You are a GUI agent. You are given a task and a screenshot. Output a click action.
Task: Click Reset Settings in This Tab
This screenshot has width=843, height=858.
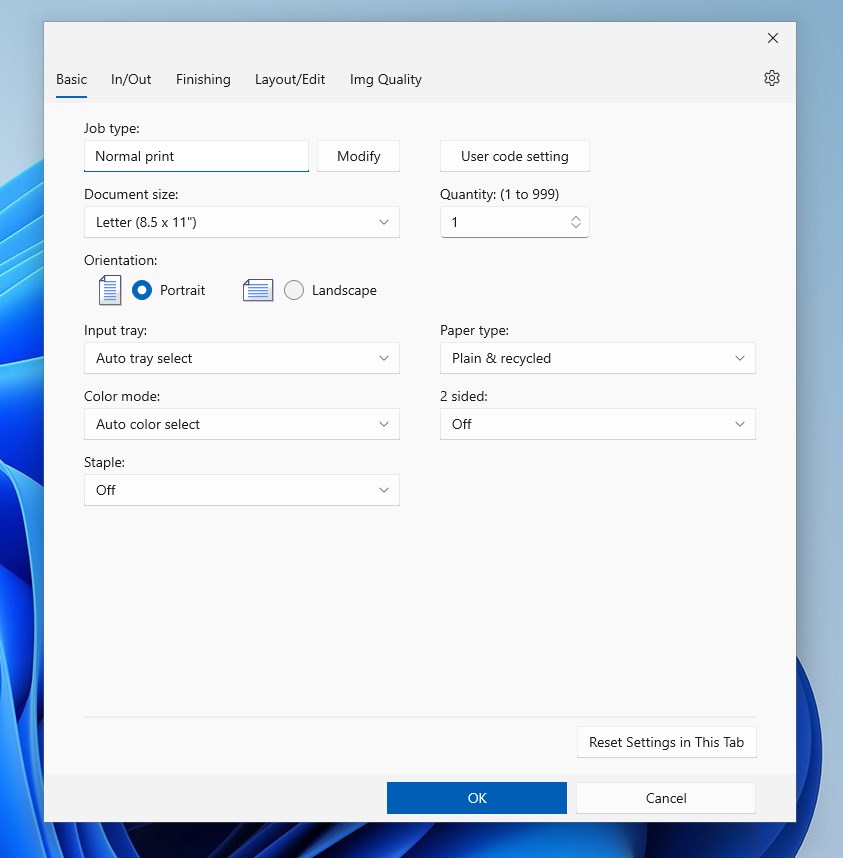[666, 742]
